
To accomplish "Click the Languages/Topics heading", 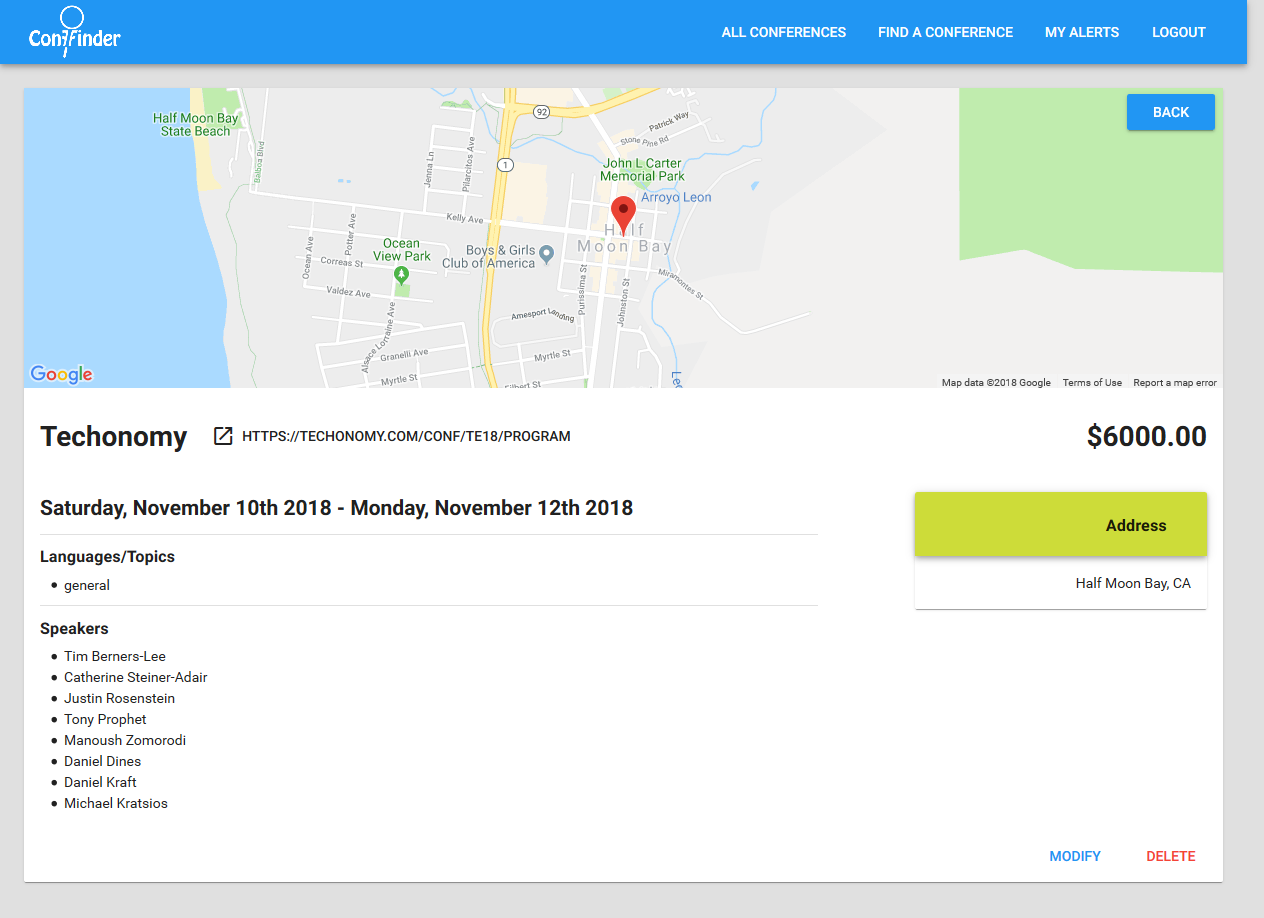I will pyautogui.click(x=107, y=557).
